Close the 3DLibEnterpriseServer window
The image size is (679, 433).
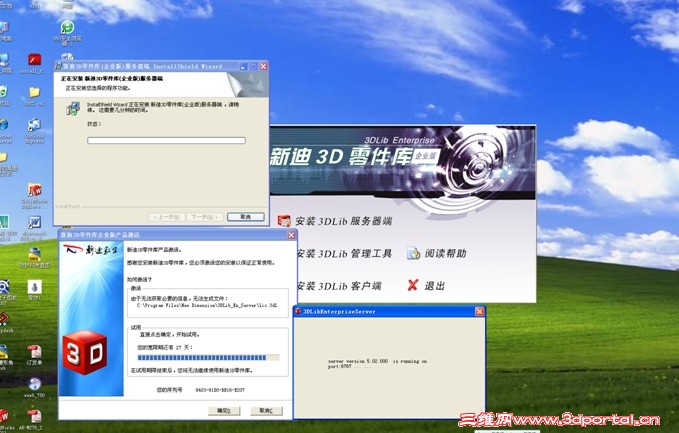tap(479, 311)
